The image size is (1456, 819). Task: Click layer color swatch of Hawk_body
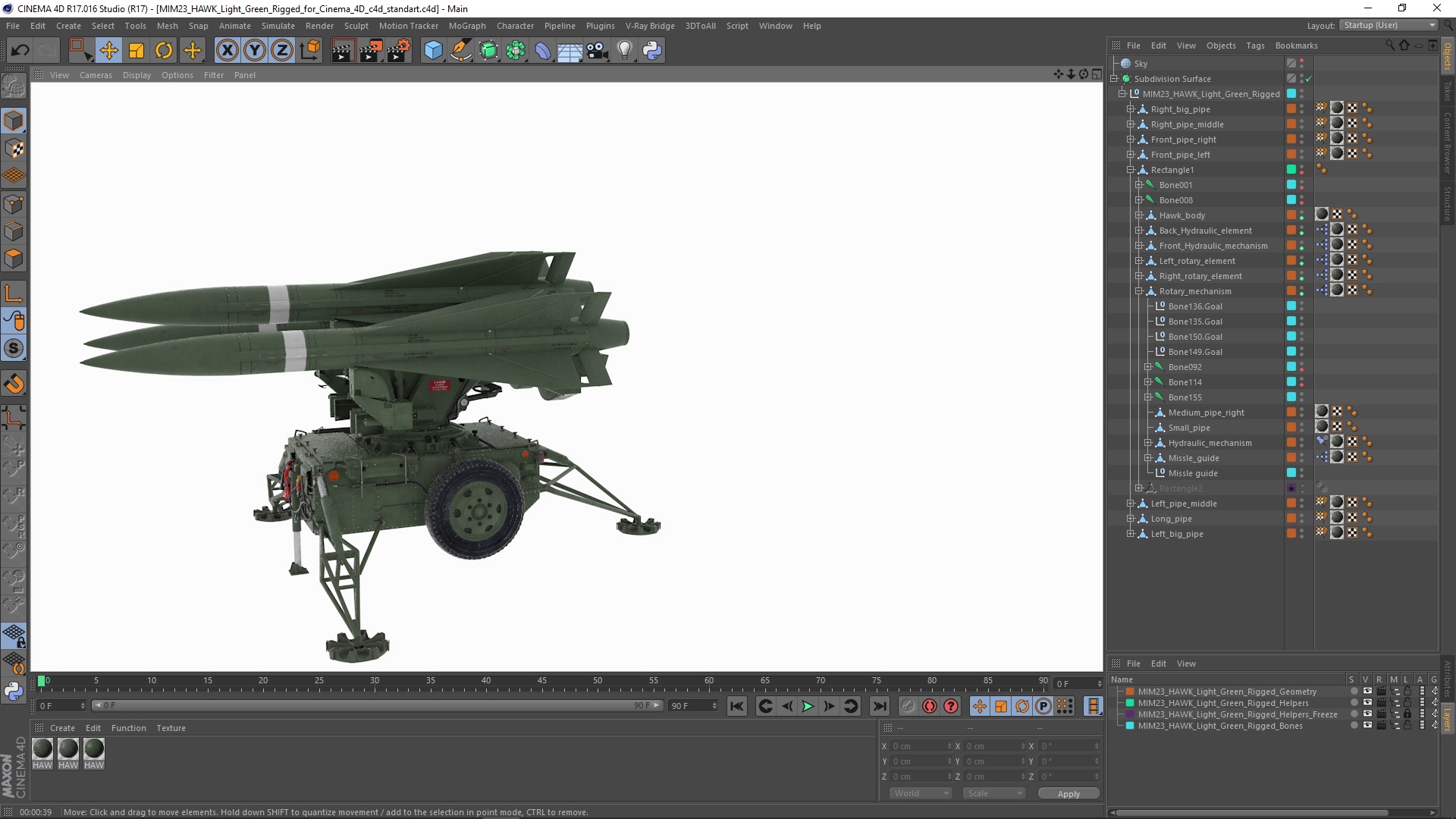point(1291,215)
